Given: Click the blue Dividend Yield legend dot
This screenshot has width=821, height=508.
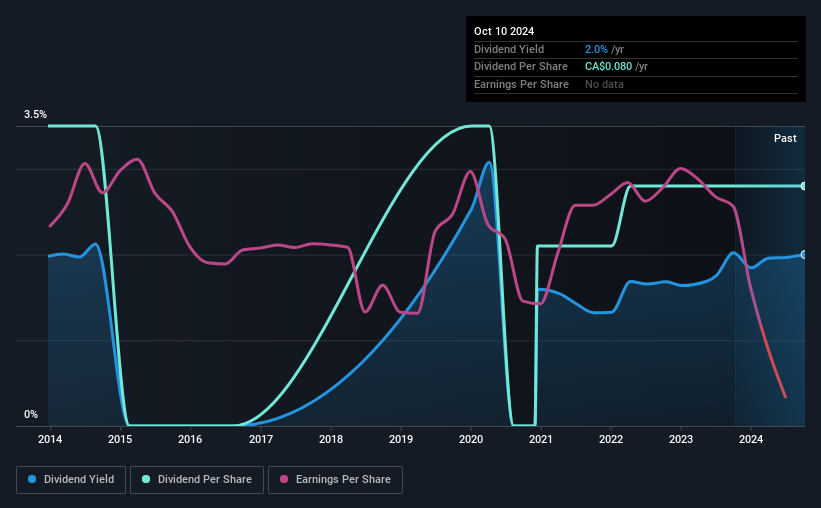Looking at the screenshot, I should 32,479.
